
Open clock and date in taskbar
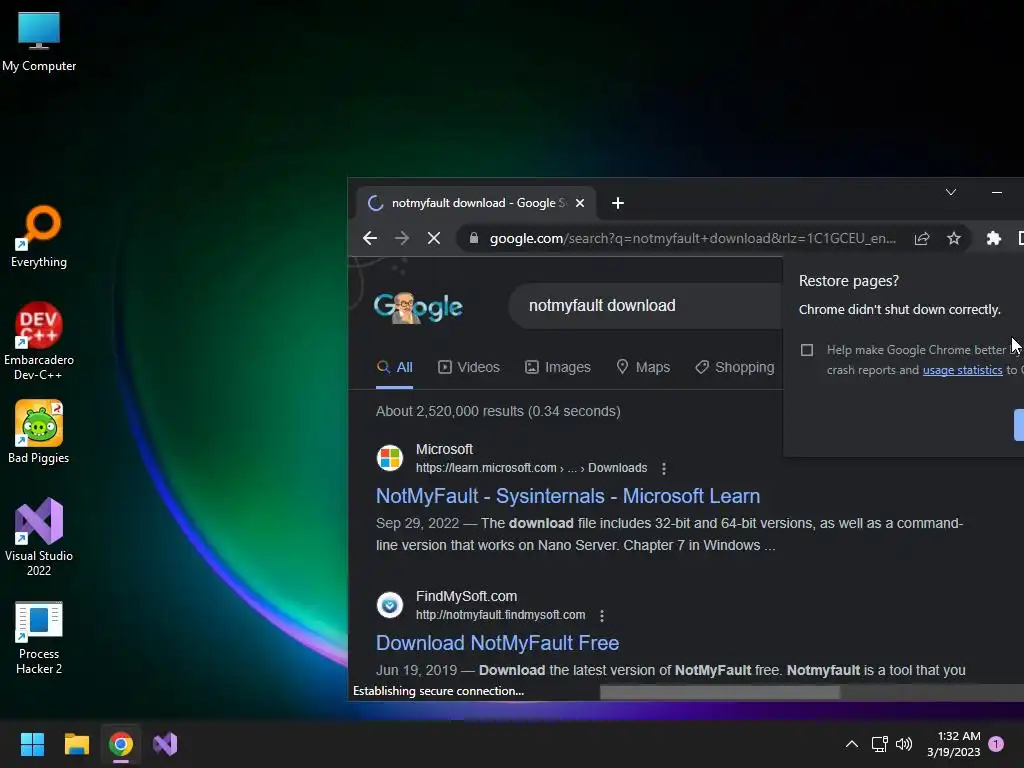(x=953, y=744)
